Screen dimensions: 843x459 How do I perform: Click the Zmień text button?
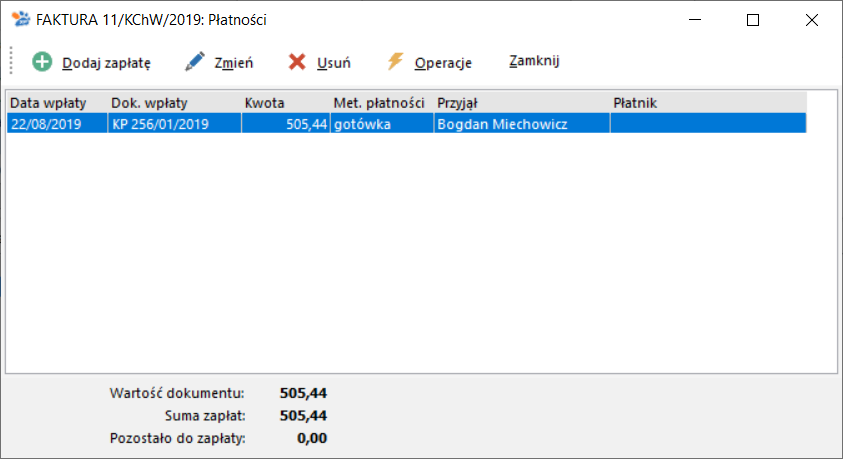pyautogui.click(x=234, y=63)
